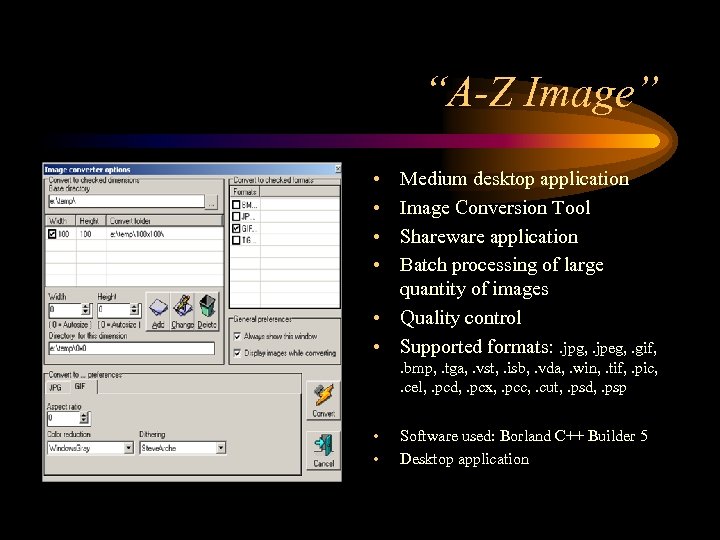Uncheck the GIF format checkbox
Image resolution: width=720 pixels, height=540 pixels.
236,228
